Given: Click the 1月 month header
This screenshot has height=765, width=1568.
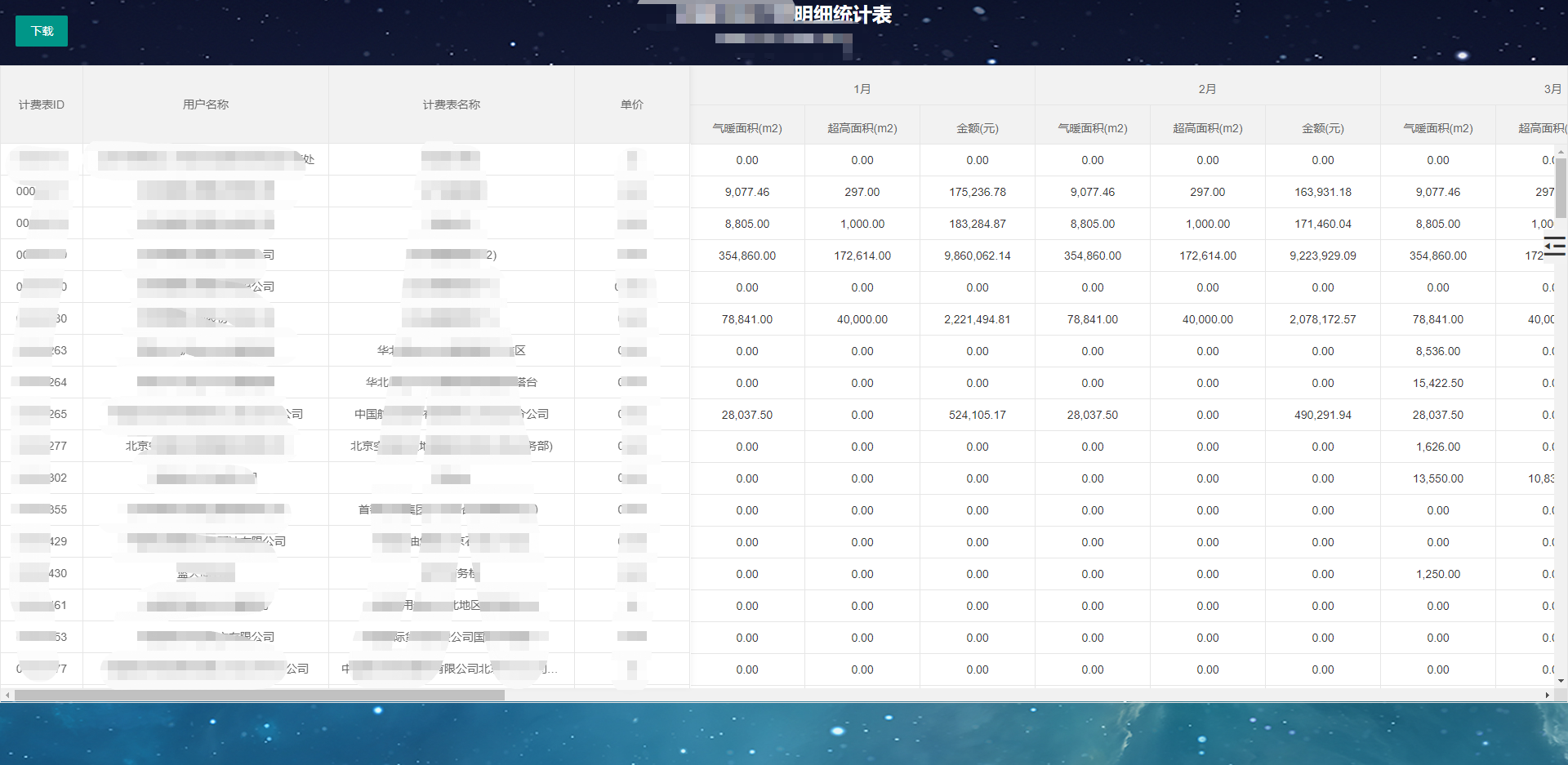Looking at the screenshot, I should coord(862,89).
